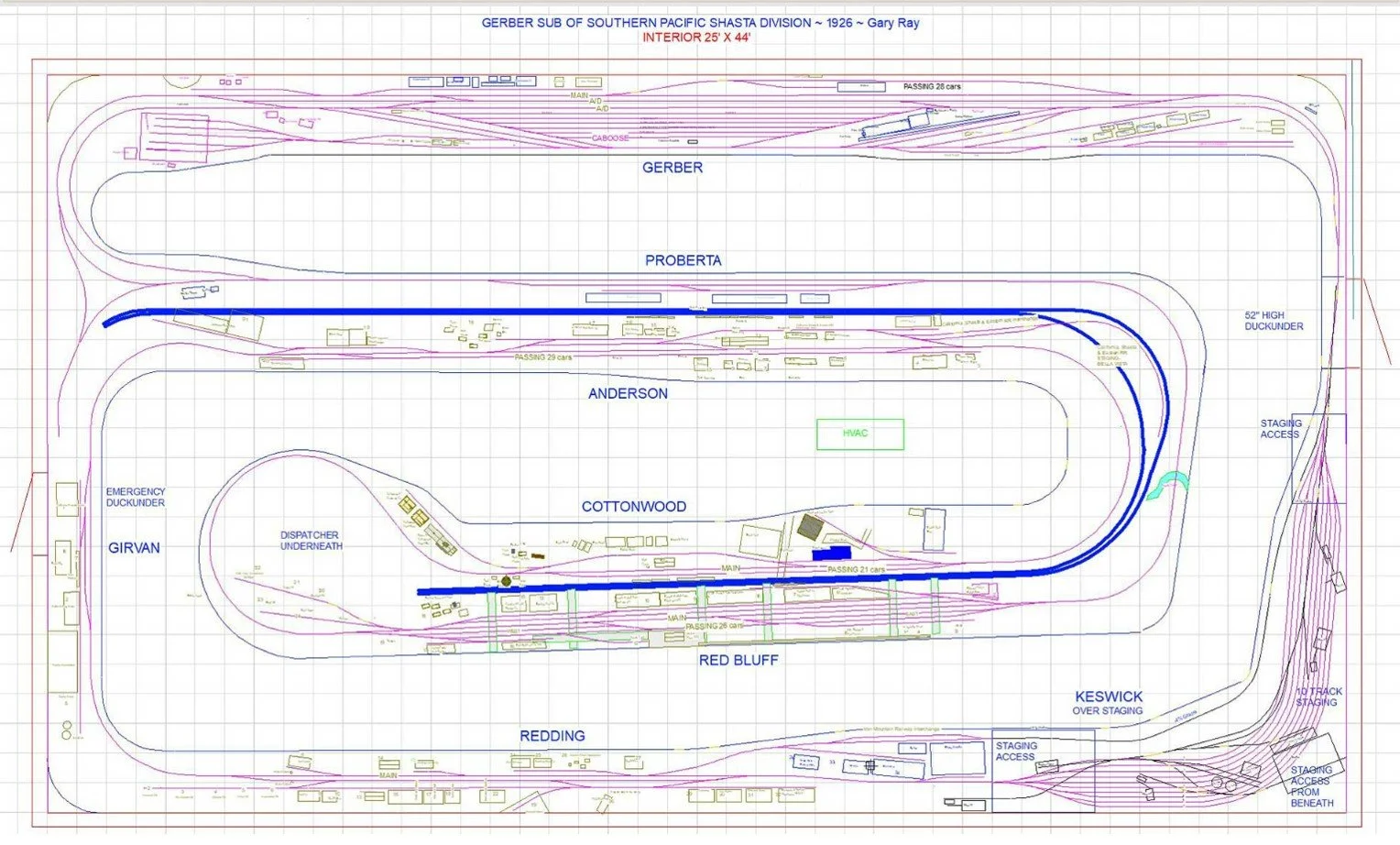Click the DISPATCHER UNDERNEATH text
The width and height of the screenshot is (1400, 845).
(310, 540)
